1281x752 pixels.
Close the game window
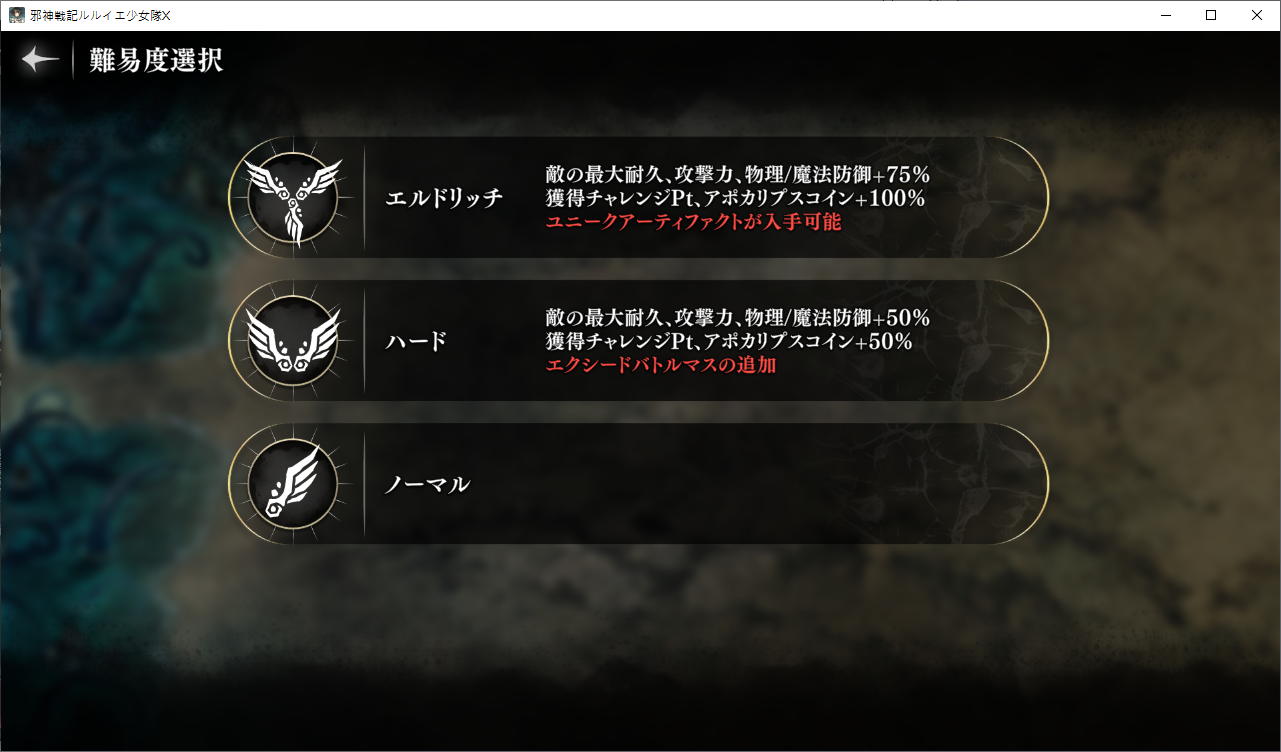[1257, 15]
